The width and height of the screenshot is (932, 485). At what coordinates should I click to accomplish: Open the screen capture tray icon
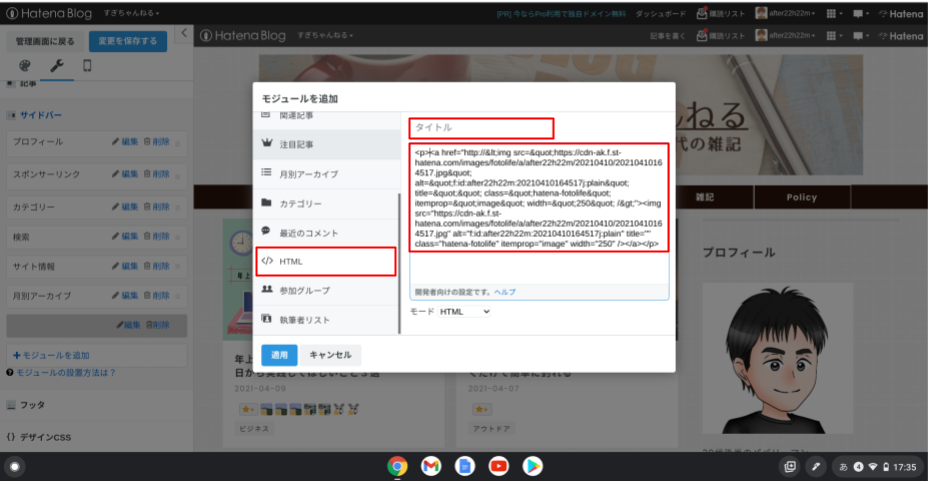point(790,467)
